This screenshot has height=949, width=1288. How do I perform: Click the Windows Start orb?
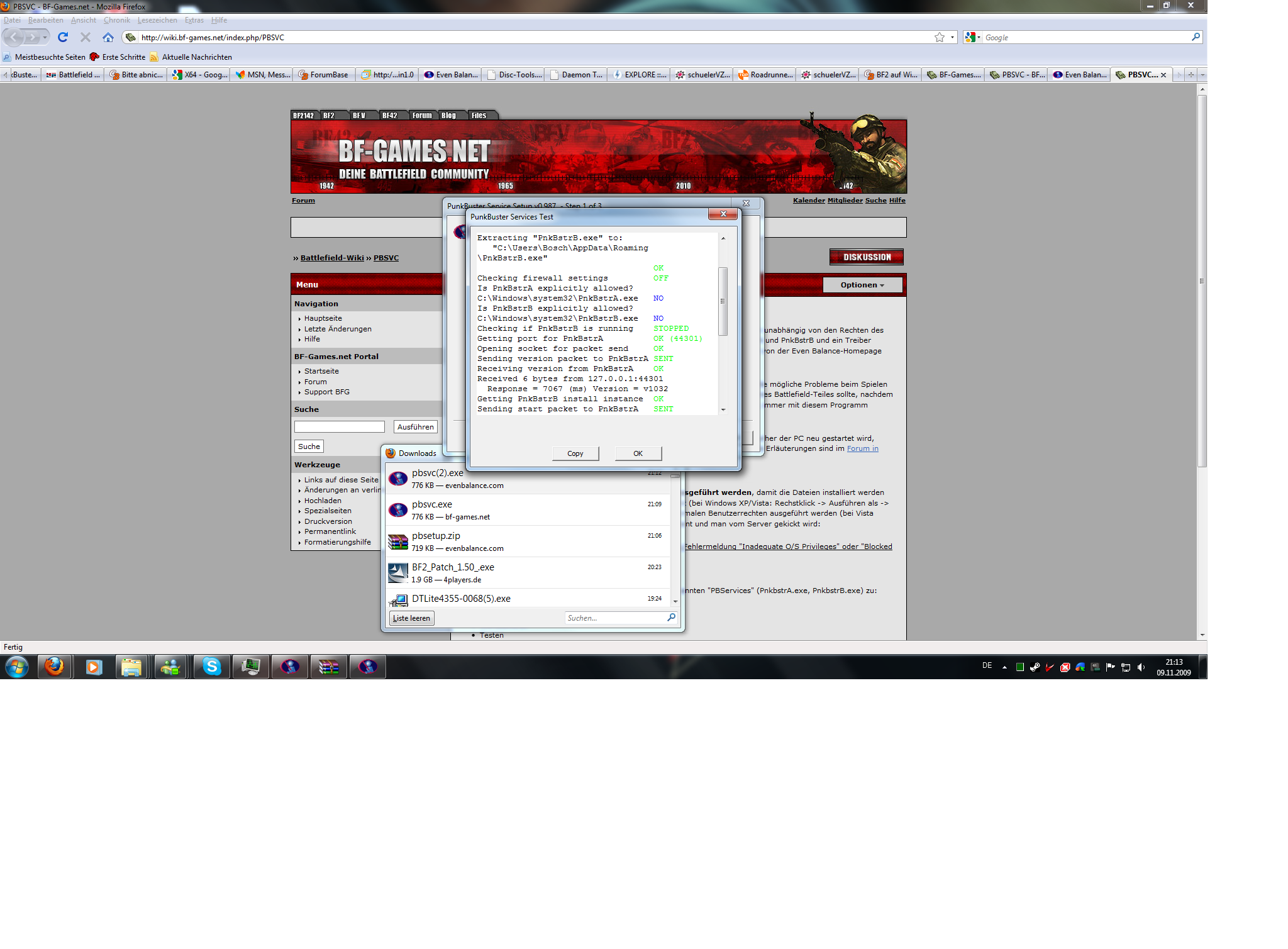17,667
